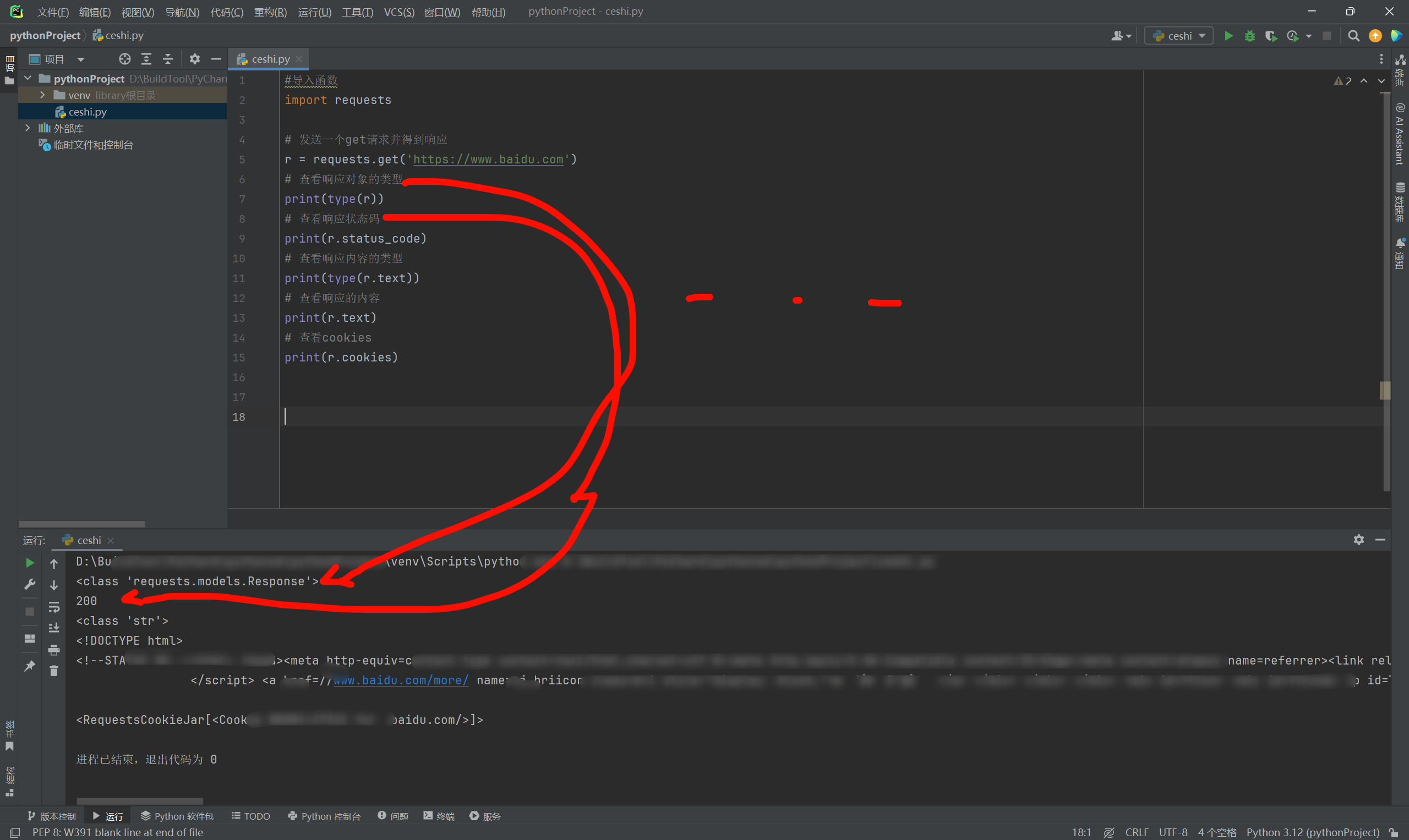
Task: Open TODO tool window
Action: click(x=251, y=816)
